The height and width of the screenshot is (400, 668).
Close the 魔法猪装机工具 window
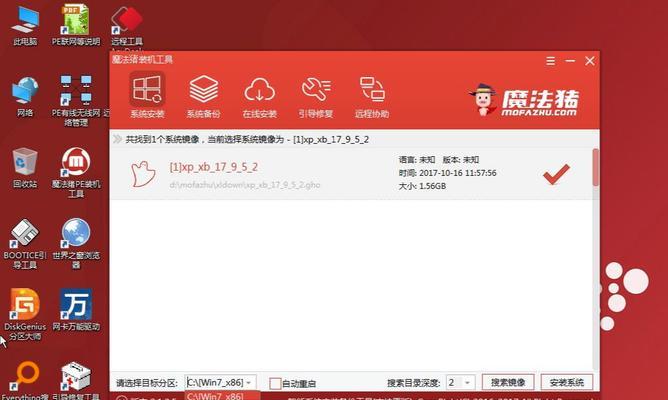coord(590,61)
